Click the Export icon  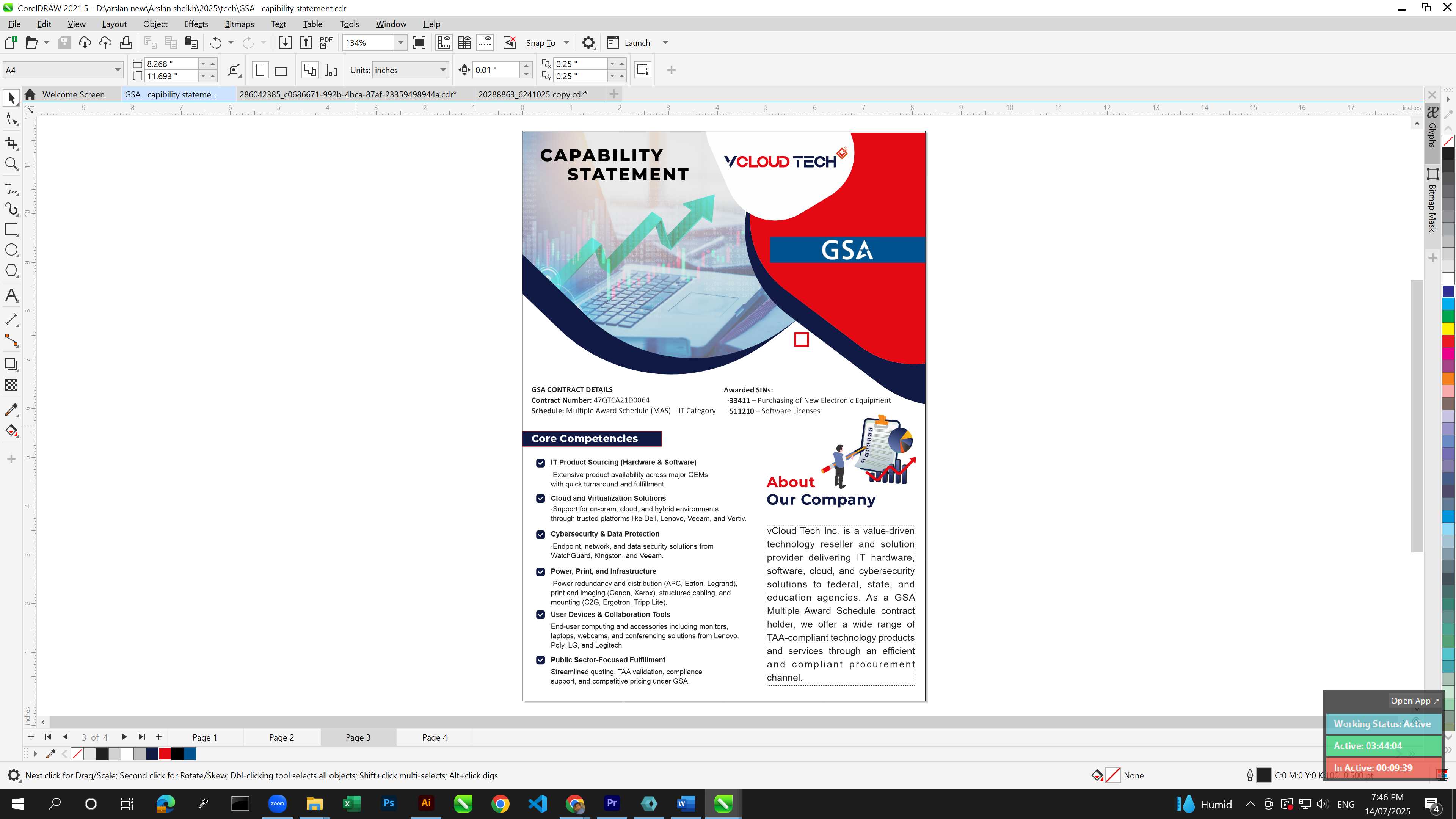pyautogui.click(x=306, y=42)
